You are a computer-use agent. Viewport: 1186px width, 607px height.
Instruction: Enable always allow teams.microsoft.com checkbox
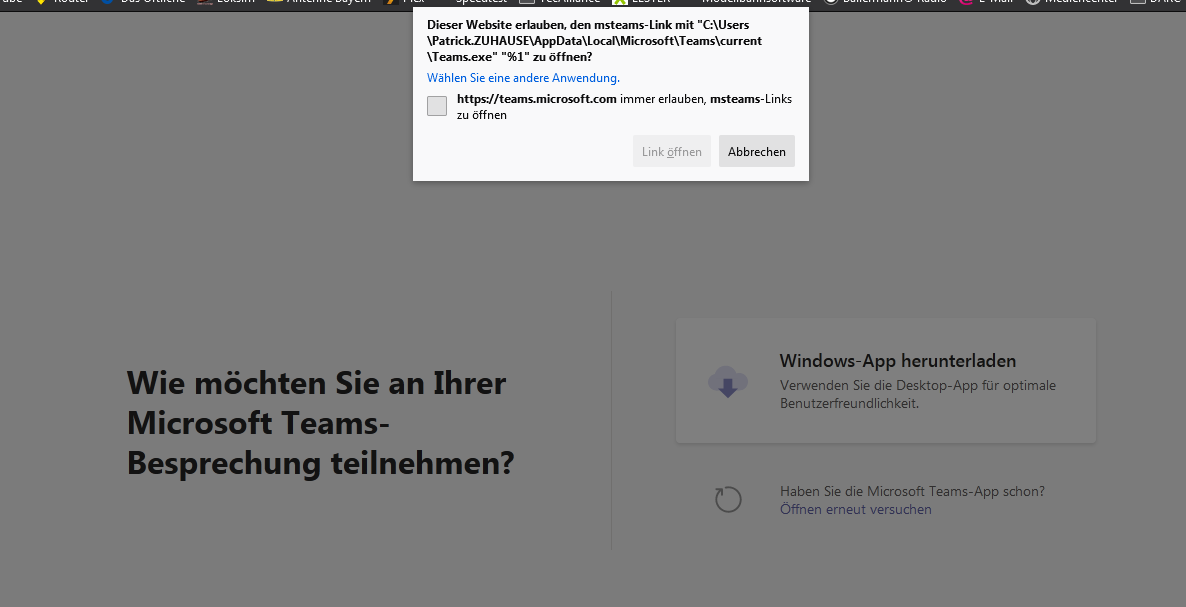[437, 106]
